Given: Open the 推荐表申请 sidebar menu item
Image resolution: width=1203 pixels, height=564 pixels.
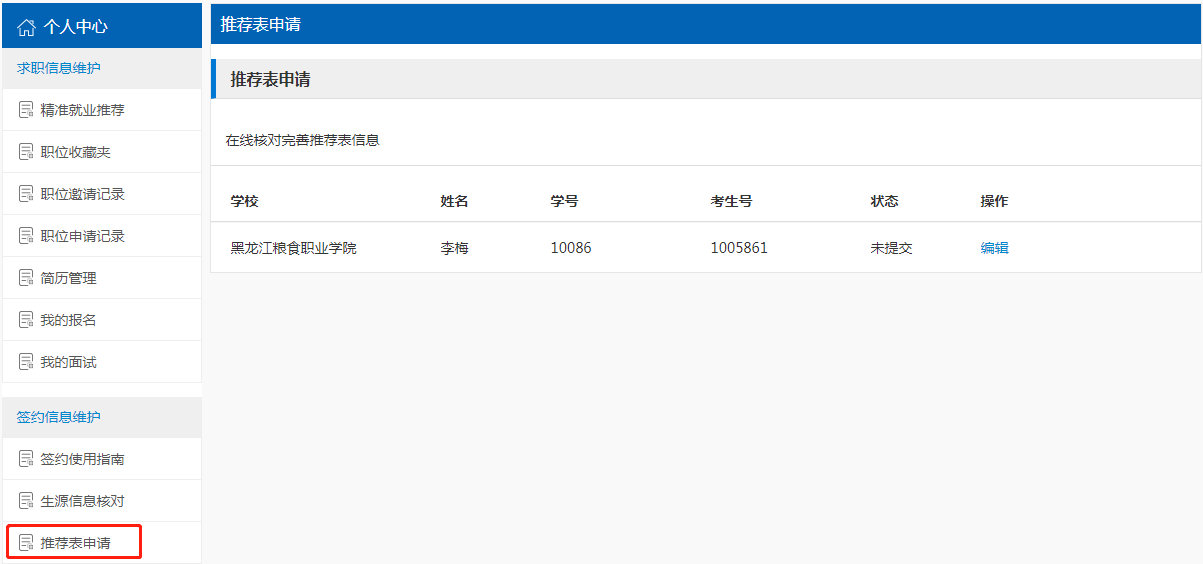Looking at the screenshot, I should click(x=75, y=543).
